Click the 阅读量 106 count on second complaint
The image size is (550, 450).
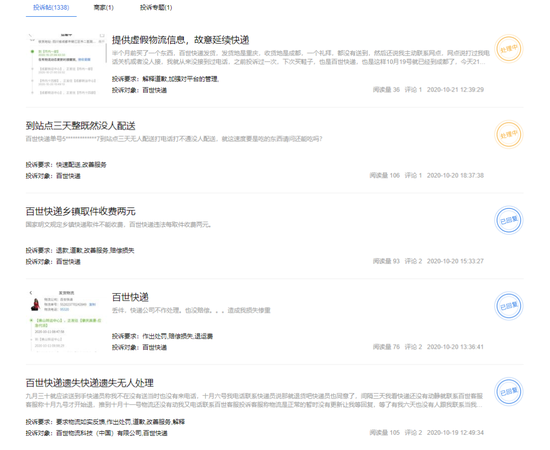pos(384,175)
